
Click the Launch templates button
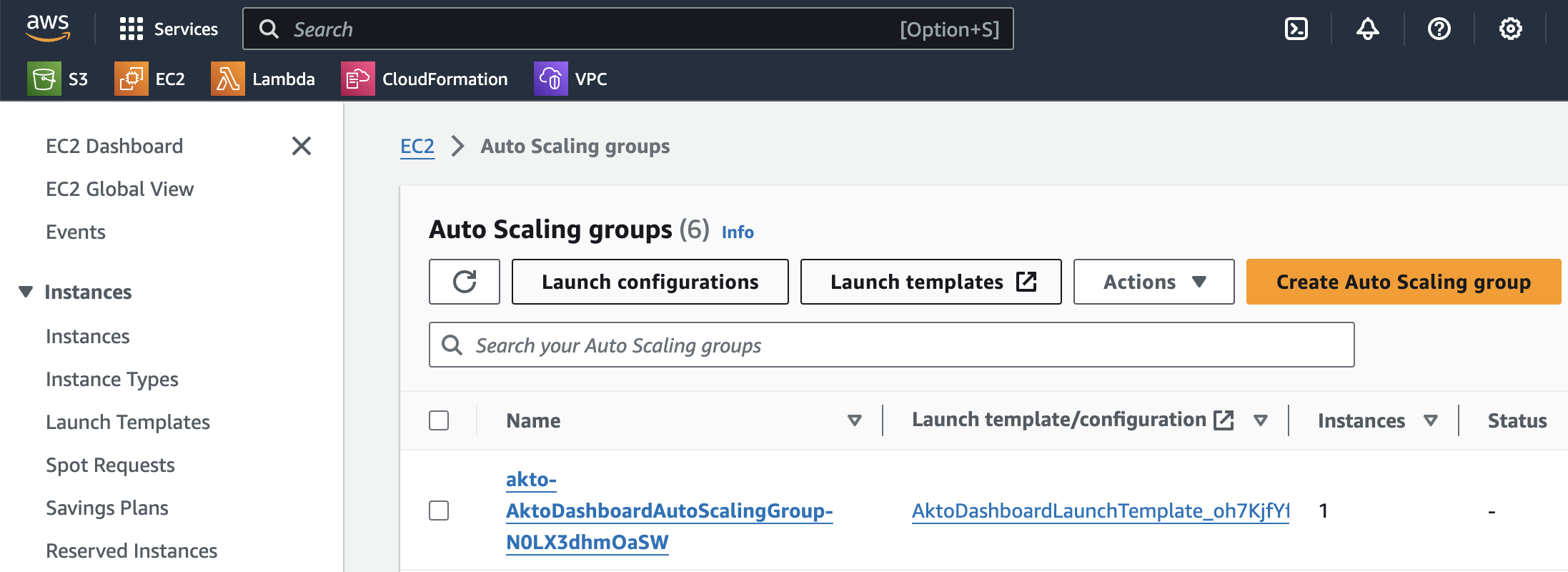931,282
